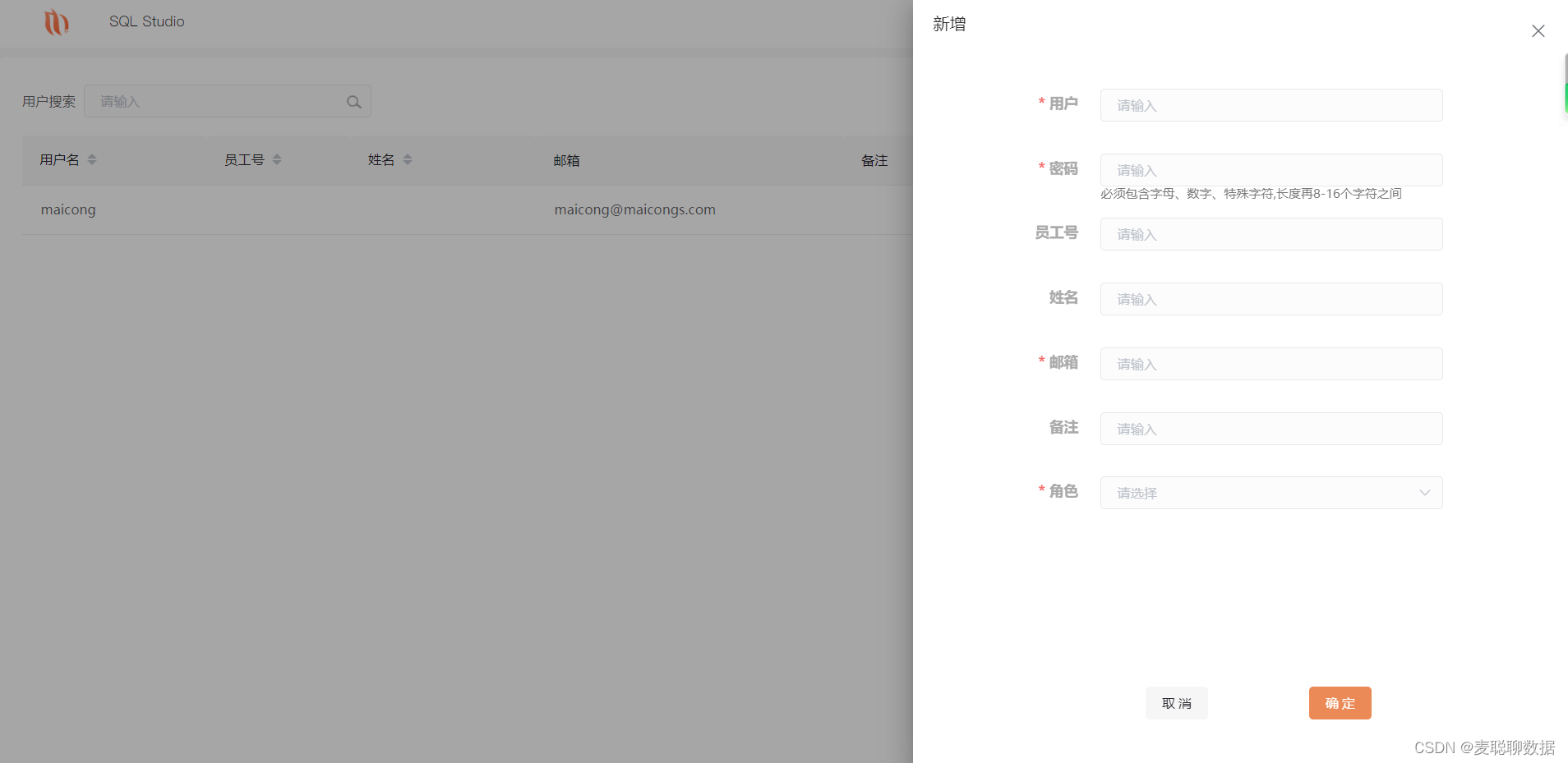Focus the 备注 input field in form
The image size is (1568, 763).
pos(1271,429)
